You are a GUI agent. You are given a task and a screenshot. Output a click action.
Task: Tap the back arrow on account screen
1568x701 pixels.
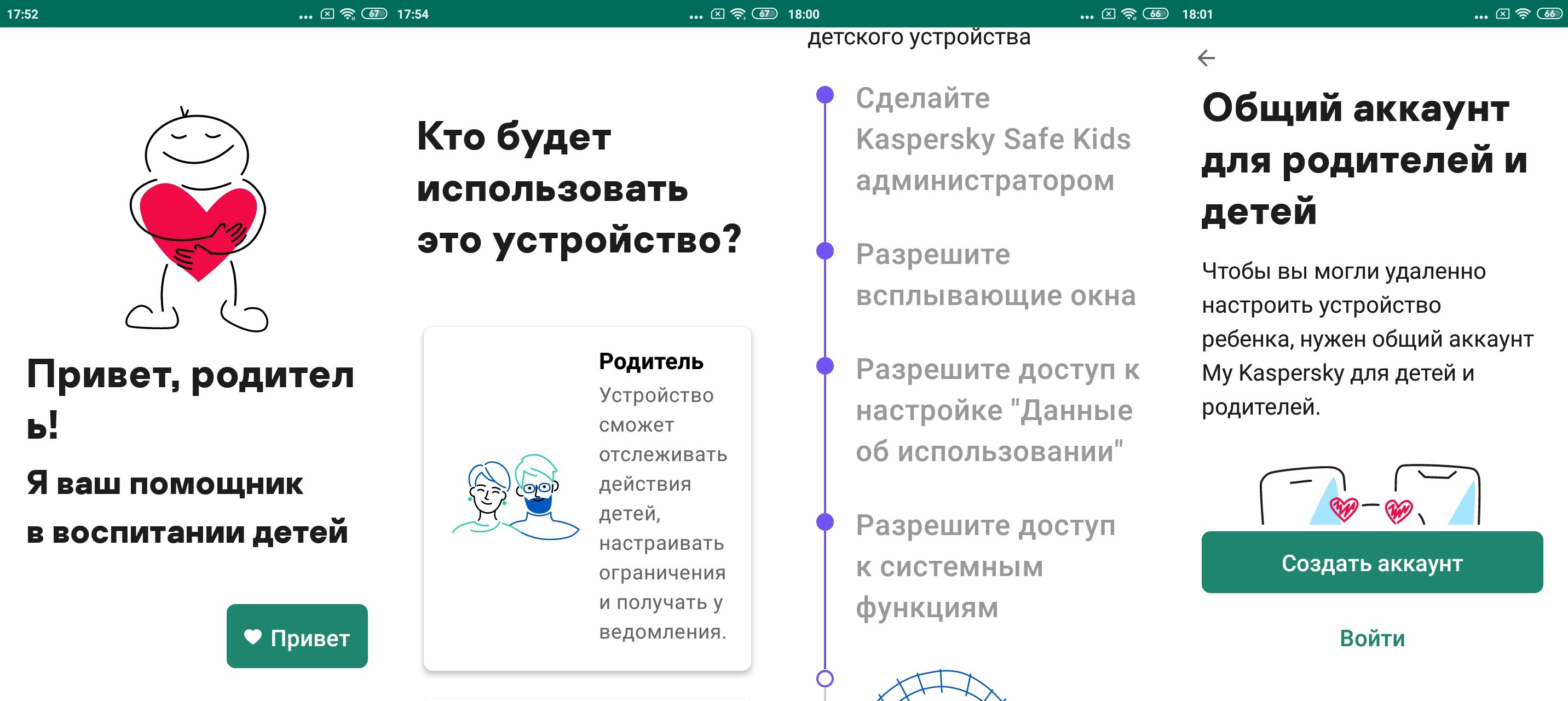1206,58
